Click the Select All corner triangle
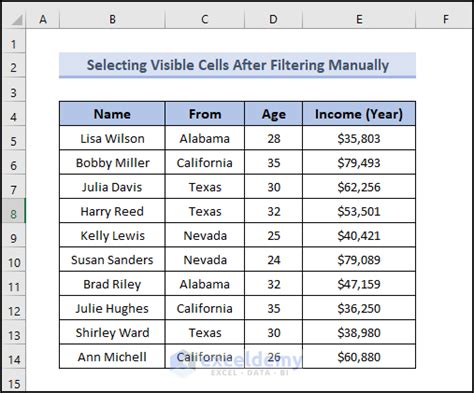The width and height of the screenshot is (474, 393). coord(15,19)
